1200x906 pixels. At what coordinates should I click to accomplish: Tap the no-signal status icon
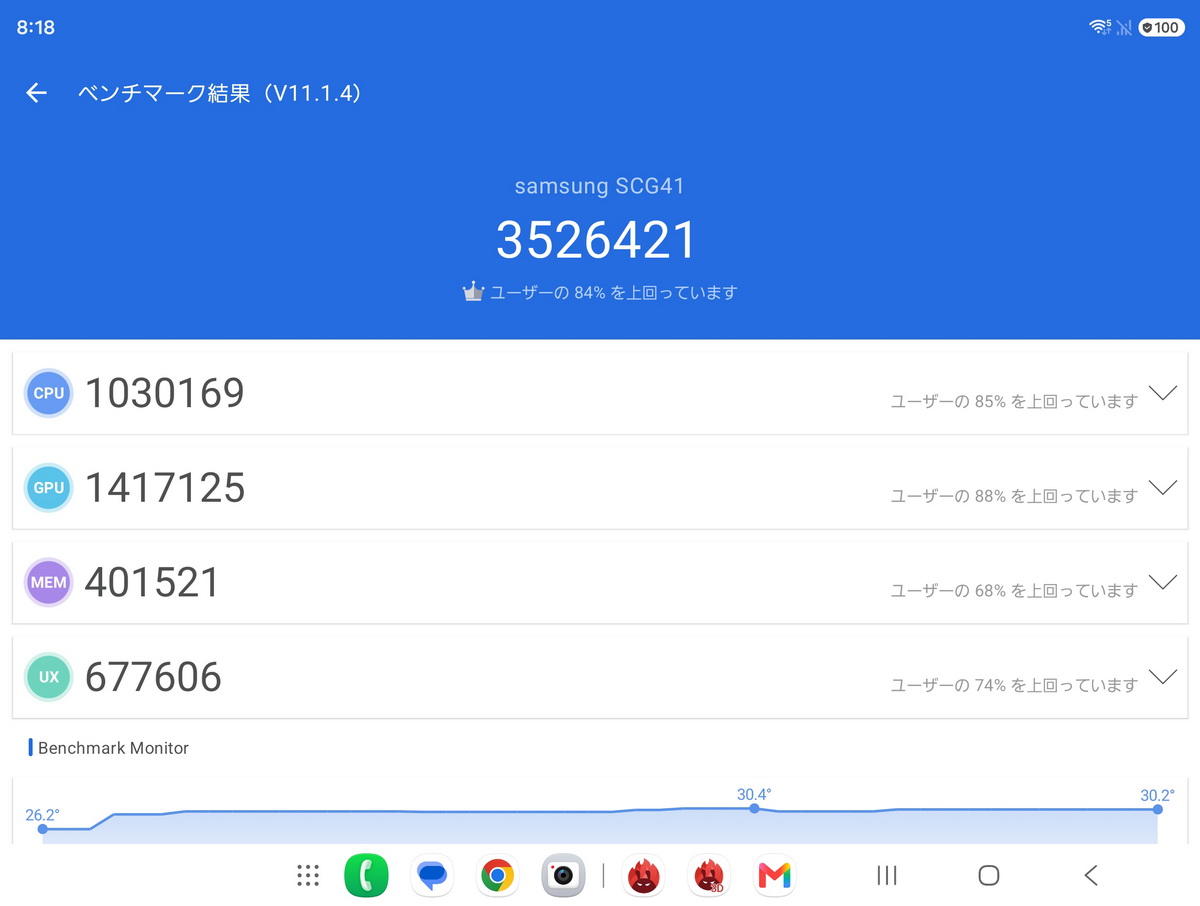click(1124, 28)
